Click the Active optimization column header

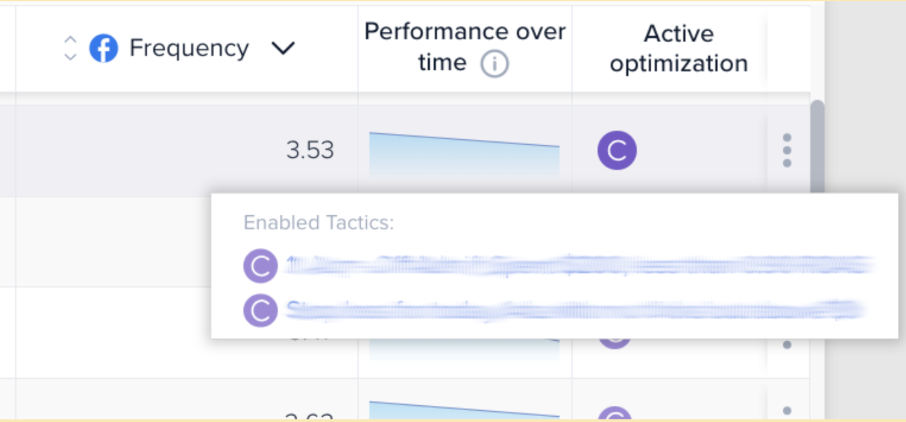click(x=679, y=49)
